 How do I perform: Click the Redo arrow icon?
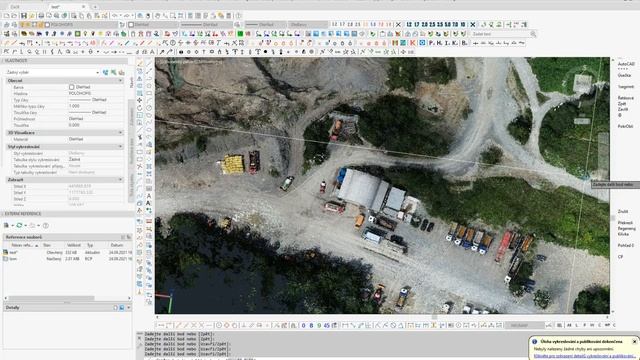(x=127, y=16)
